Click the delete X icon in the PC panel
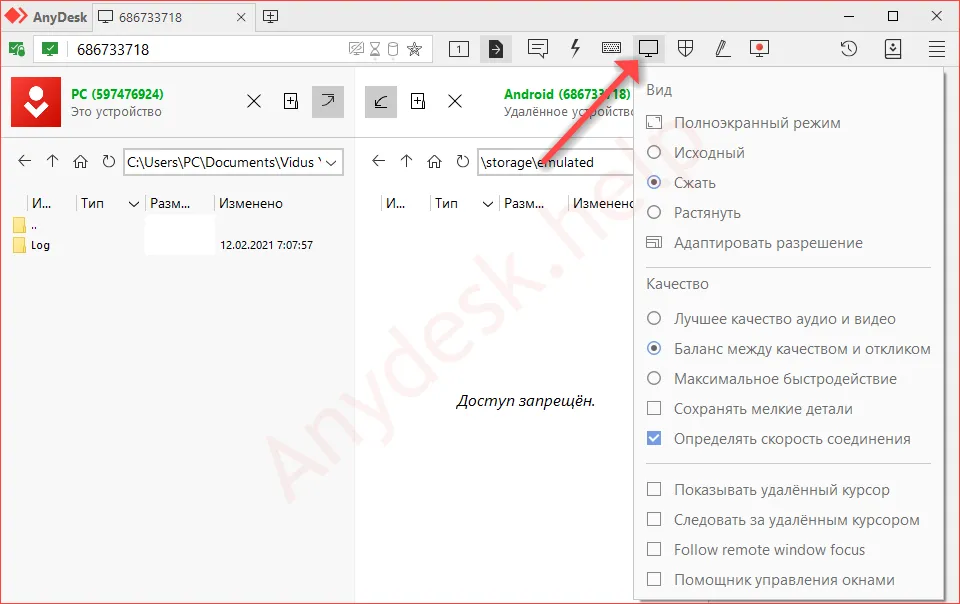Viewport: 960px width, 604px height. coord(254,101)
